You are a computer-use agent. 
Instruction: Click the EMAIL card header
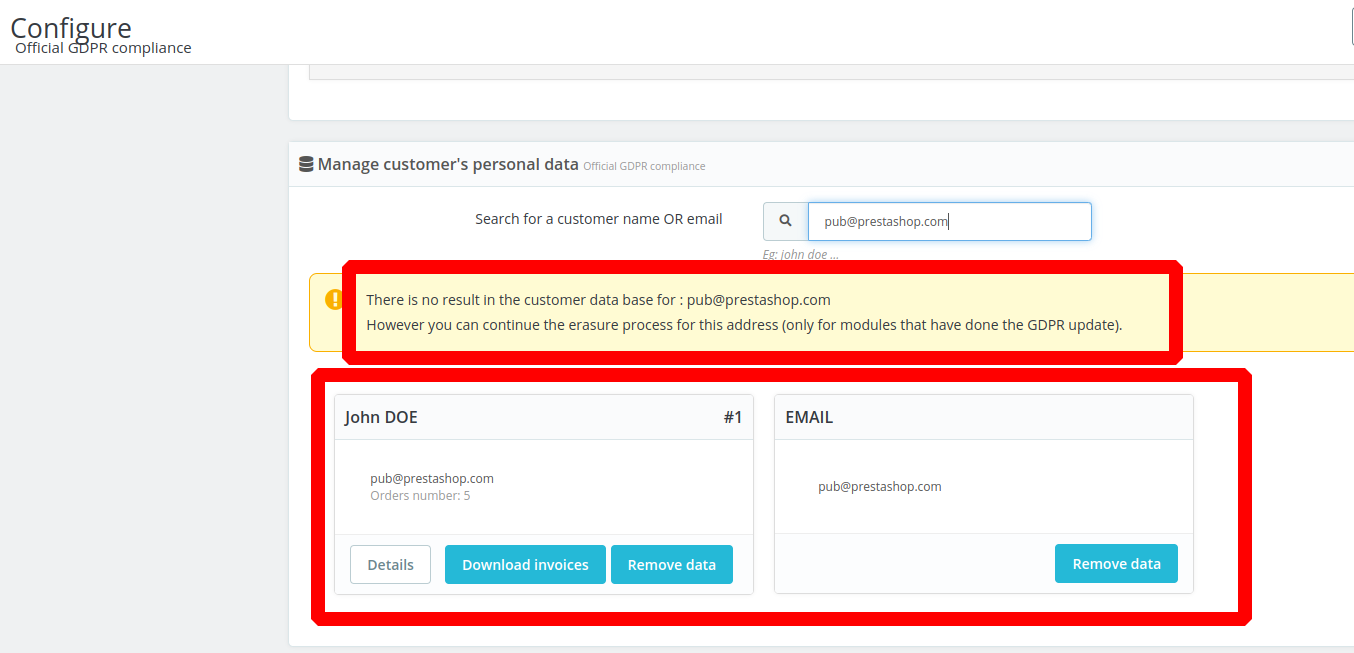click(x=808, y=417)
